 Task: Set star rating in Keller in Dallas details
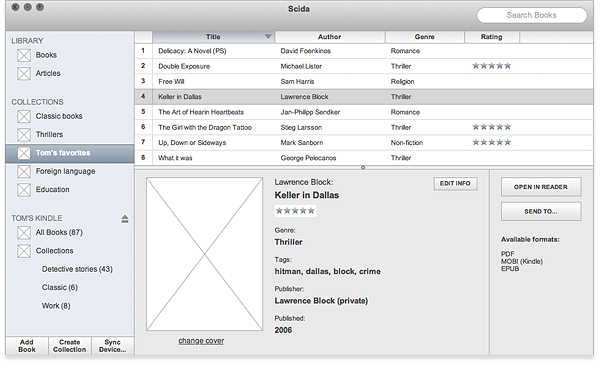(295, 210)
